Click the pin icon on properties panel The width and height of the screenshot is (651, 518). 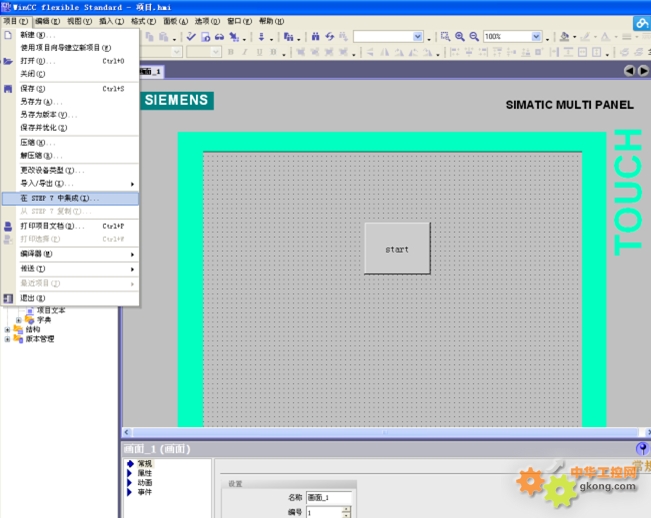tap(642, 448)
